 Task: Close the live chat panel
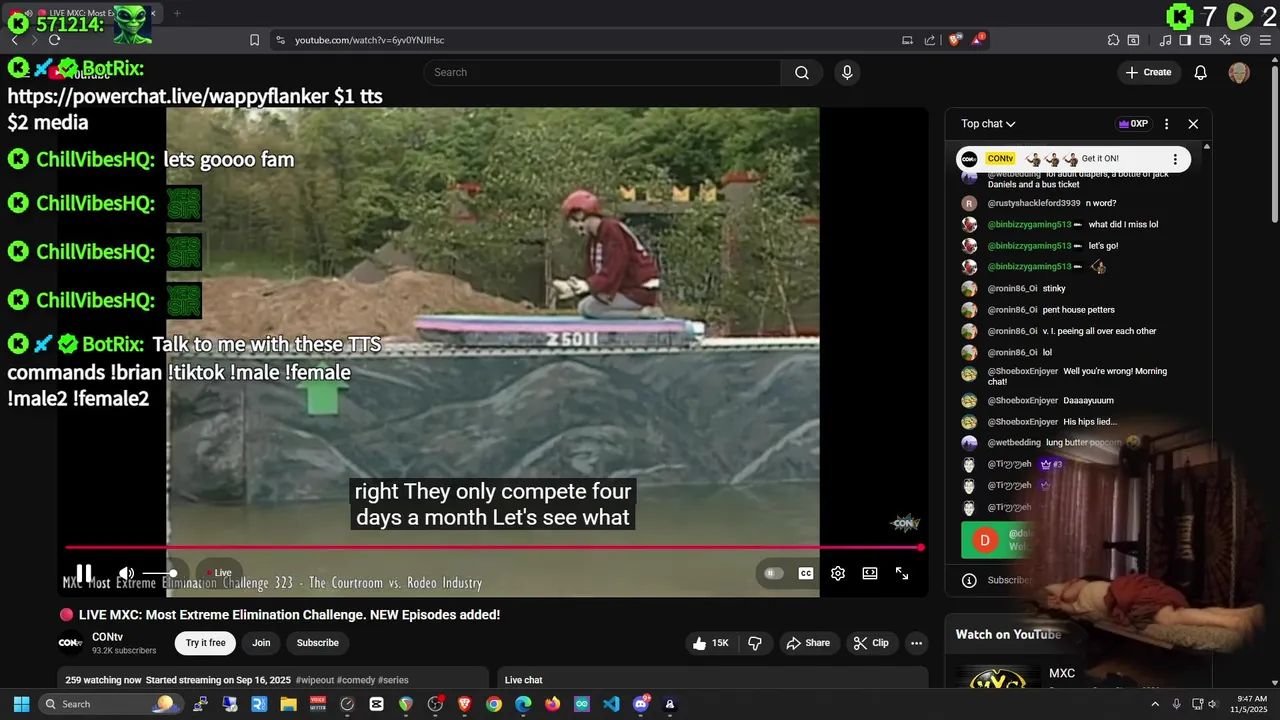pyautogui.click(x=1193, y=124)
